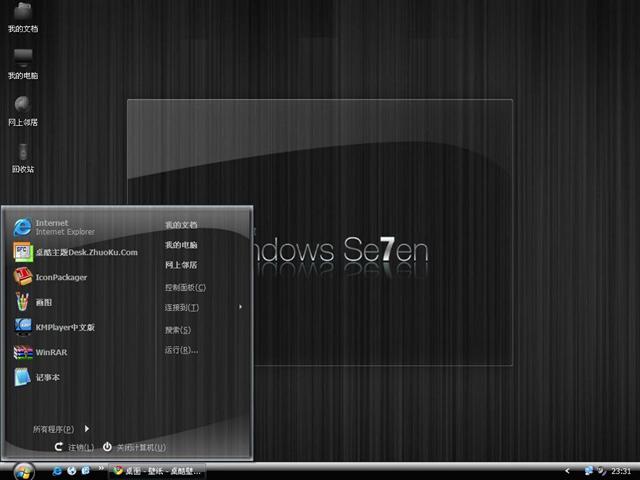Launch IconPackager from the Start menu

pos(50,277)
